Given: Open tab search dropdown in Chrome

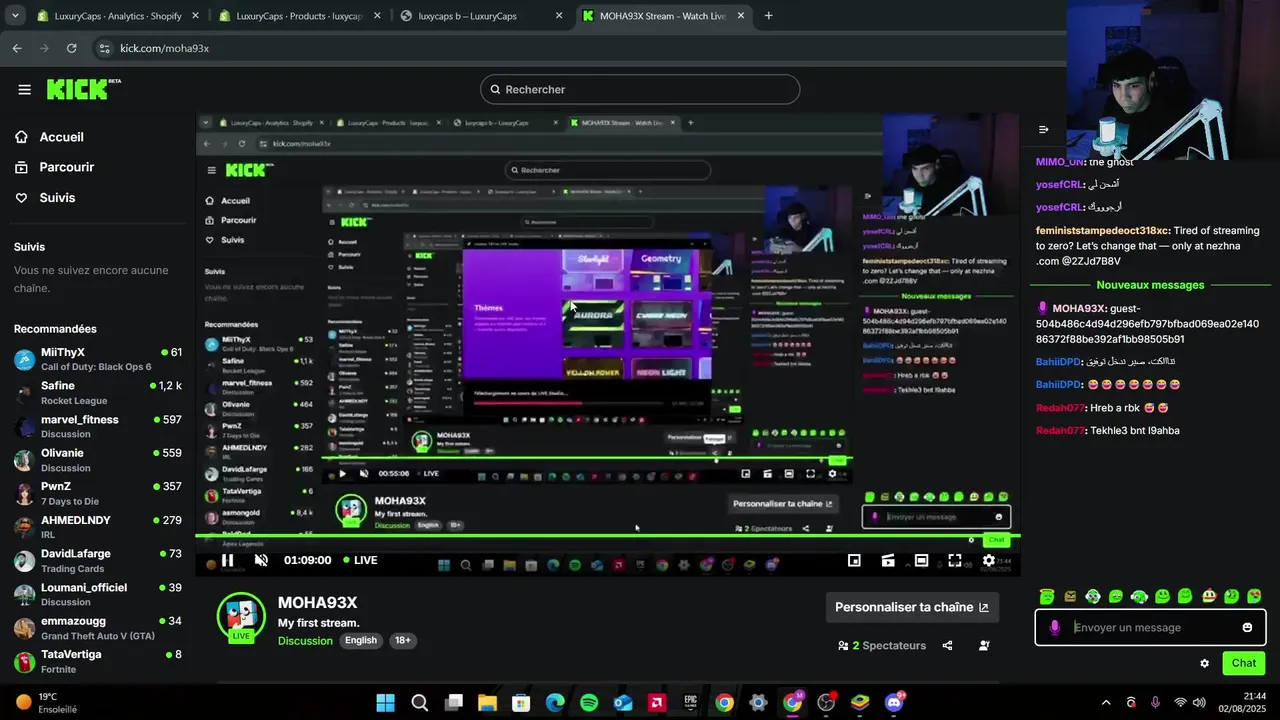Looking at the screenshot, I should [13, 16].
